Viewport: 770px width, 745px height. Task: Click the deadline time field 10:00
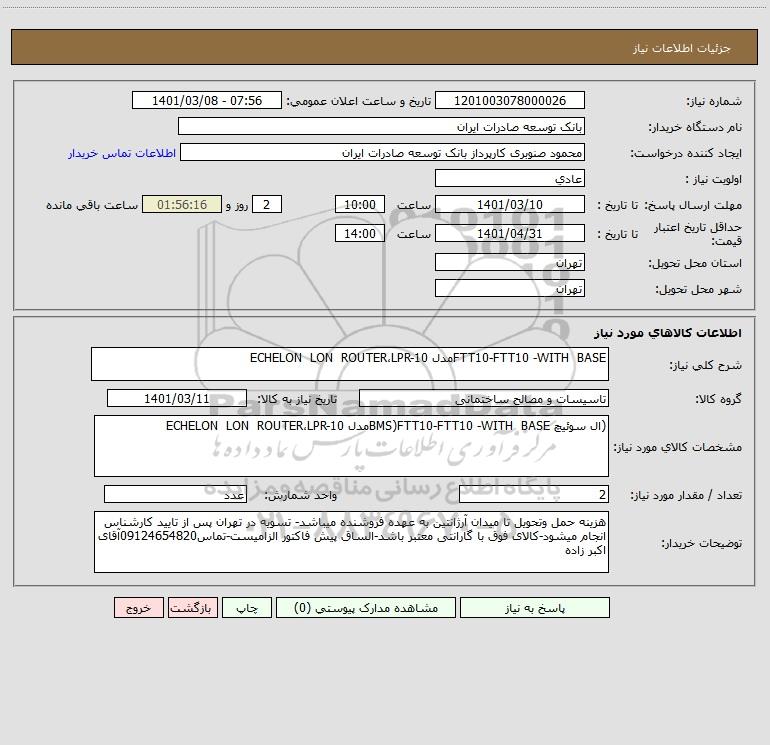pos(359,205)
